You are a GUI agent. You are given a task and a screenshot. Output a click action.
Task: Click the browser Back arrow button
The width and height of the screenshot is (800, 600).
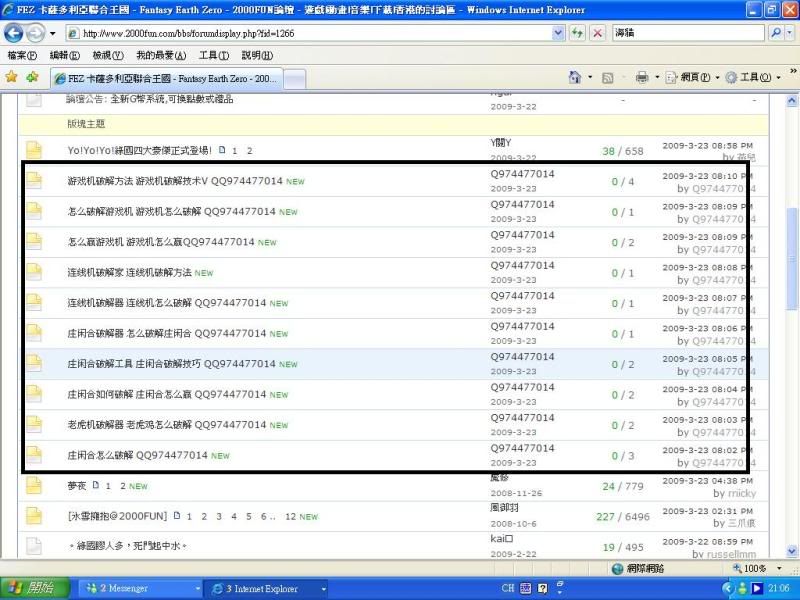(x=15, y=33)
